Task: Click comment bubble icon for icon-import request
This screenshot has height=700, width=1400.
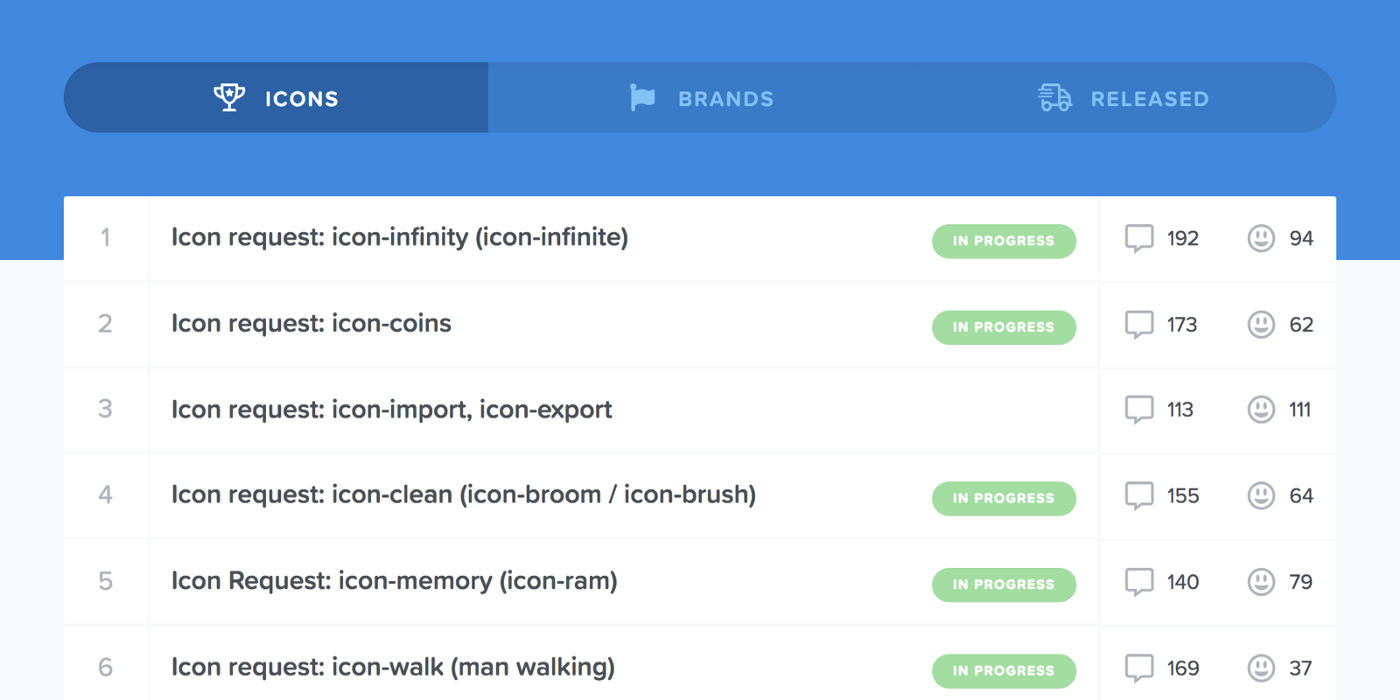Action: [1139, 409]
